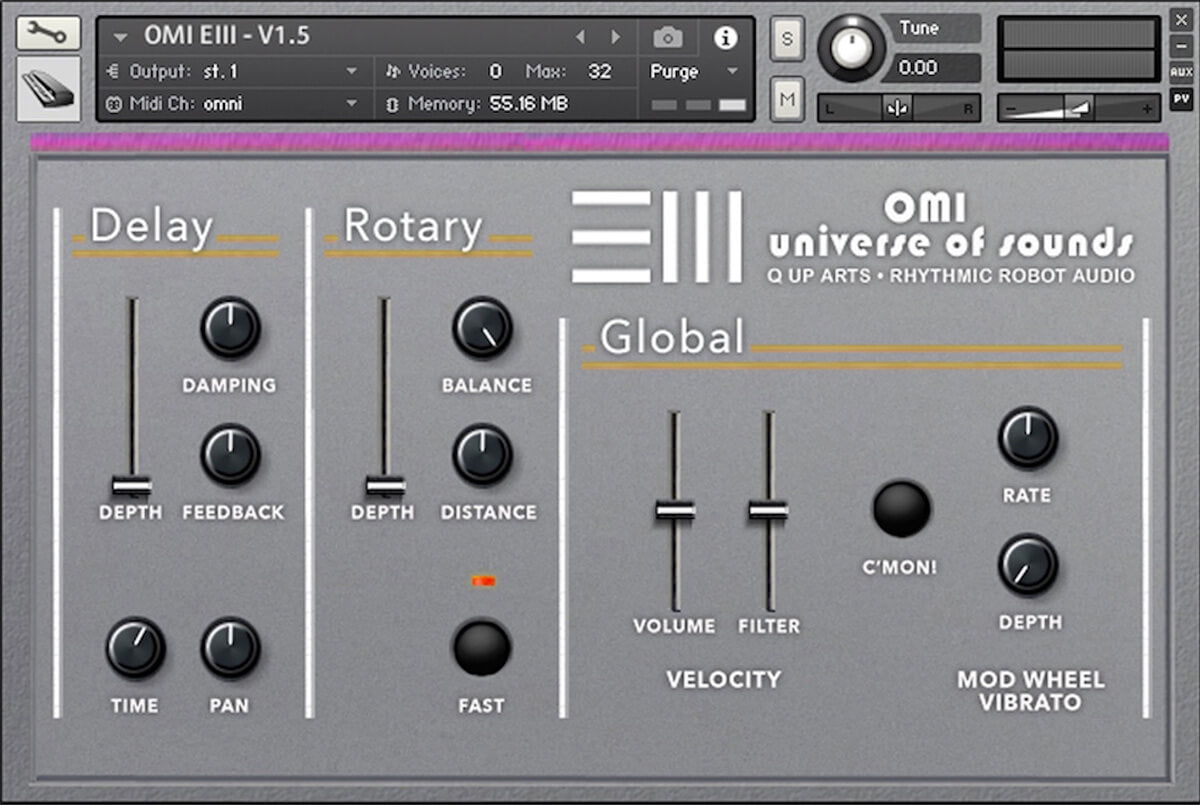Click the Voices note icon

coord(393,72)
